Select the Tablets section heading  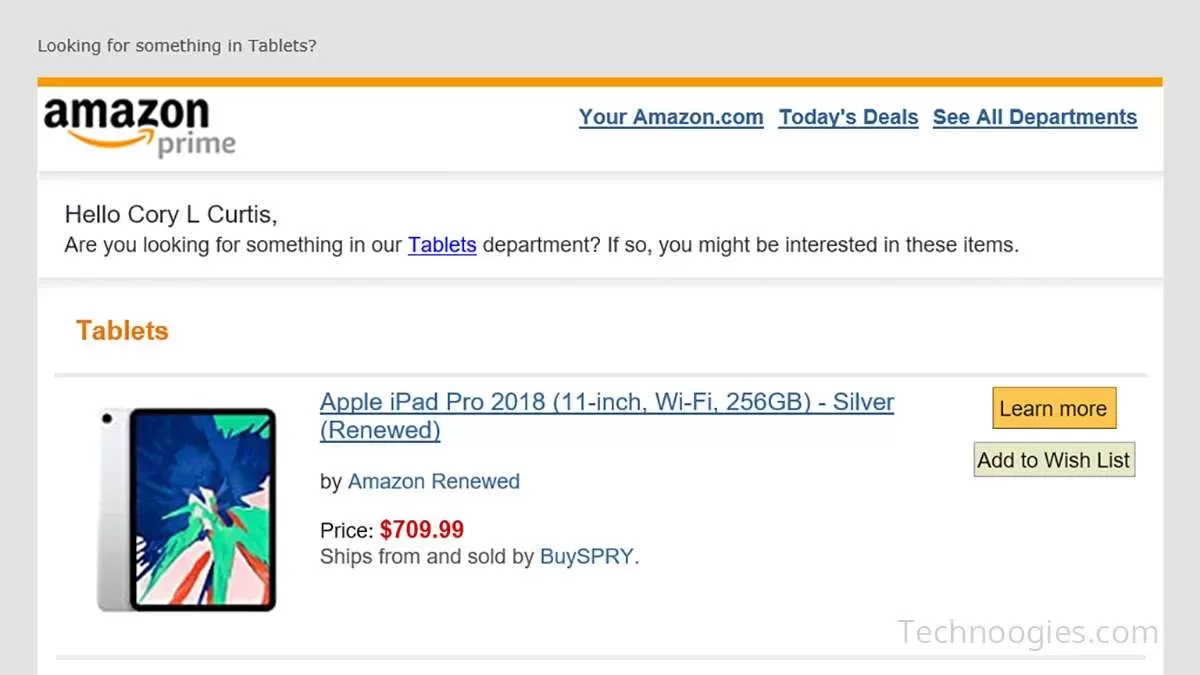(x=121, y=330)
